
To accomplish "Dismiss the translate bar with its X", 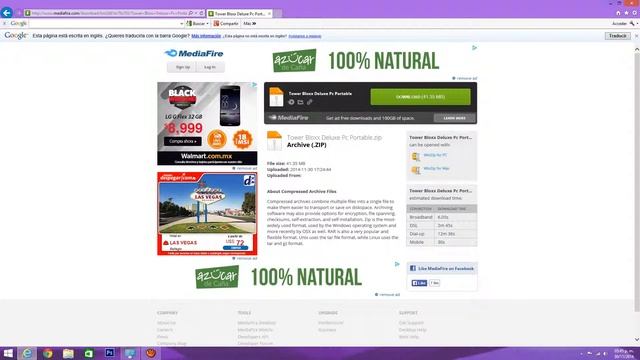I will tap(636, 36).
